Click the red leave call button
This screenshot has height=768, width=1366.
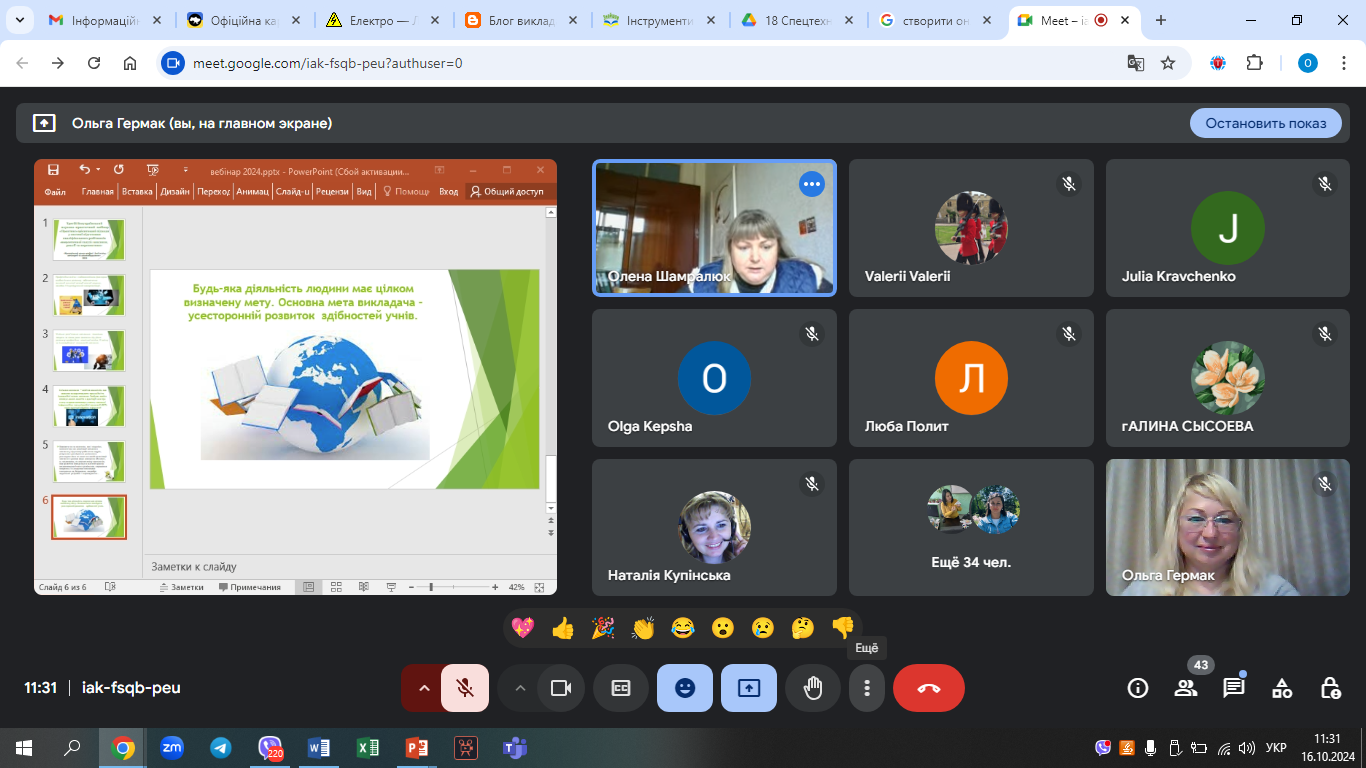point(928,688)
